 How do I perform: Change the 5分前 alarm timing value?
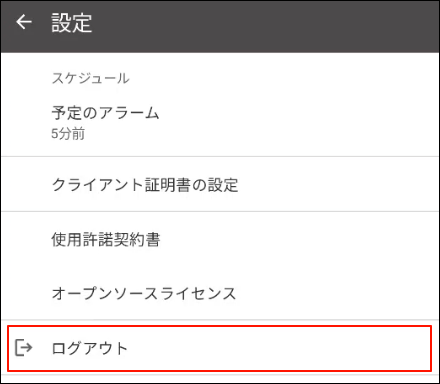pos(68,133)
